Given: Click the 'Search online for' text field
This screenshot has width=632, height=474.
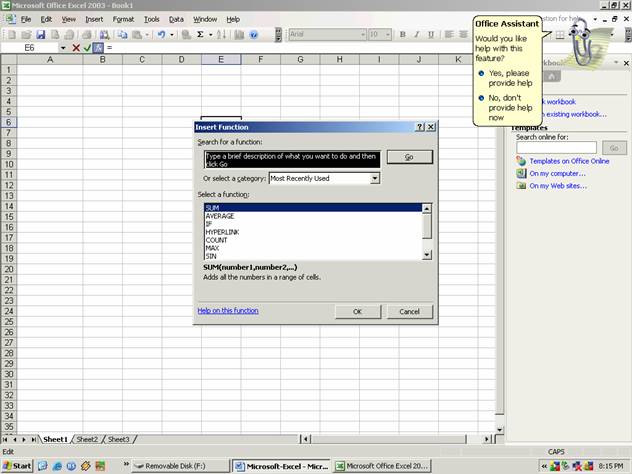Looking at the screenshot, I should click(556, 148).
